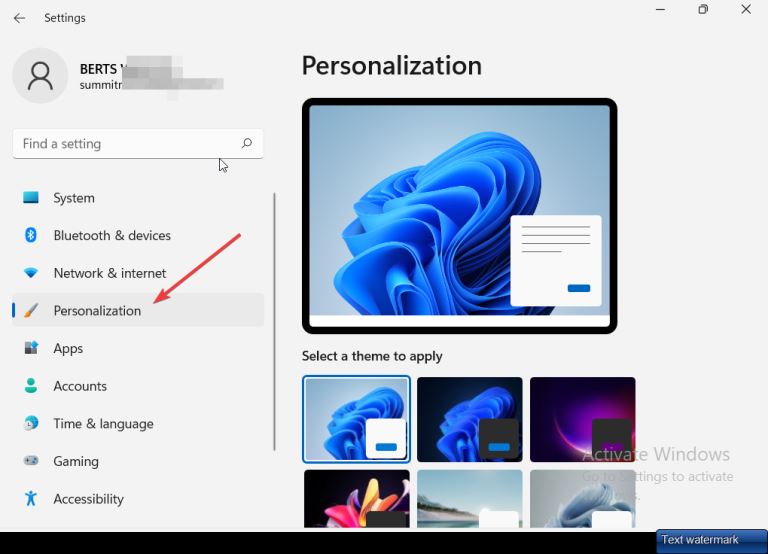This screenshot has height=554, width=768.
Task: Open the Accounts settings page
Action: pyautogui.click(x=138, y=386)
